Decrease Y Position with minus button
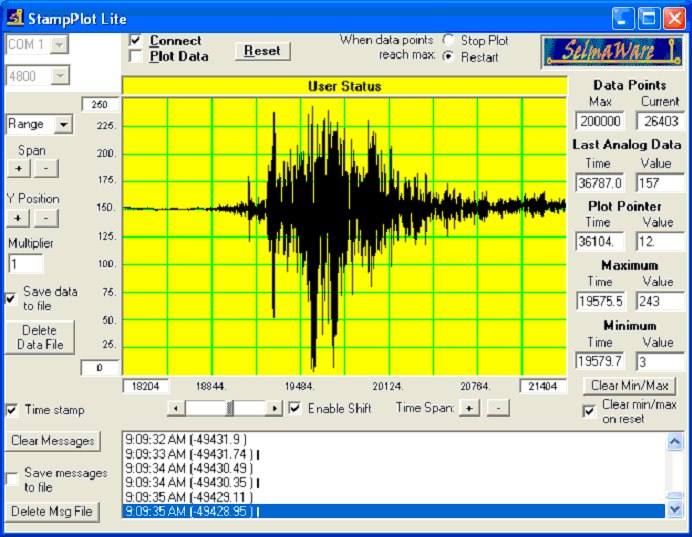The height and width of the screenshot is (537, 692). (x=46, y=218)
